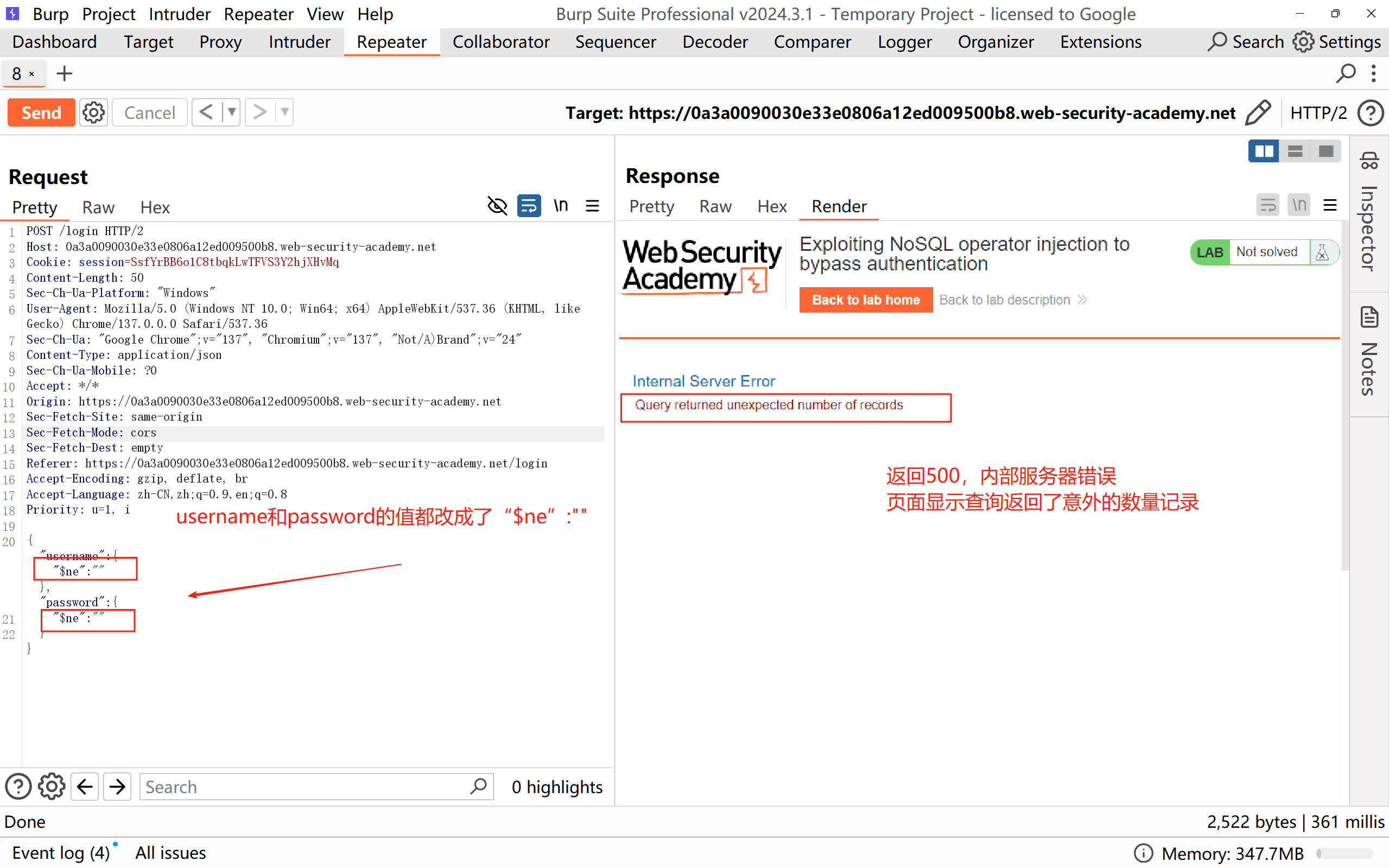Click the Repeater request settings gear icon
Viewport: 1389px width, 868px height.
[x=93, y=112]
